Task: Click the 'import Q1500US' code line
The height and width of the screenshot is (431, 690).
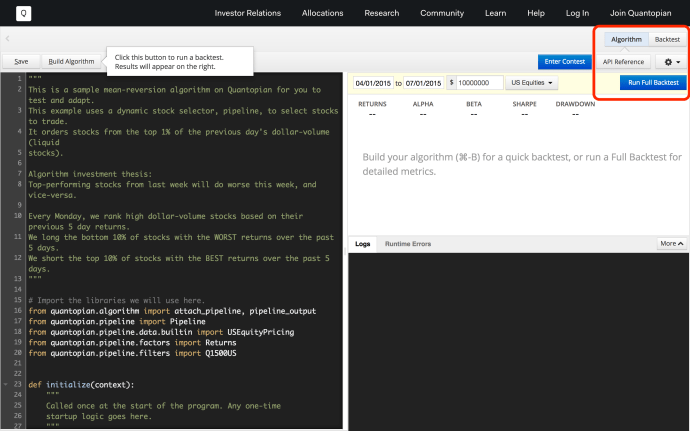Action: pyautogui.click(x=132, y=353)
